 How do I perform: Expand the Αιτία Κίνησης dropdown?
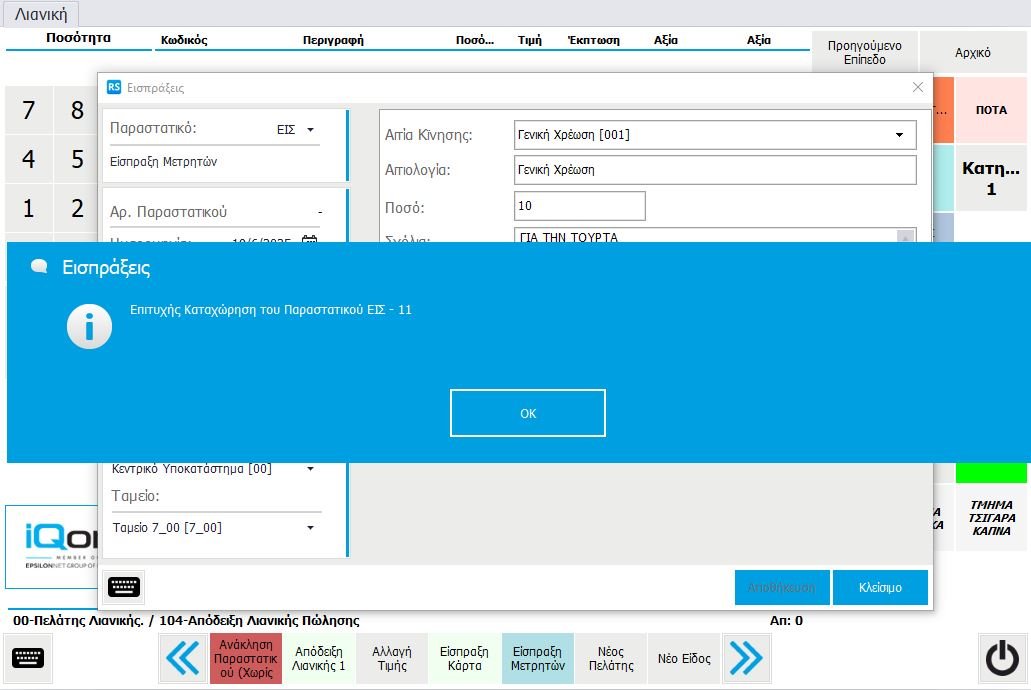pyautogui.click(x=899, y=134)
